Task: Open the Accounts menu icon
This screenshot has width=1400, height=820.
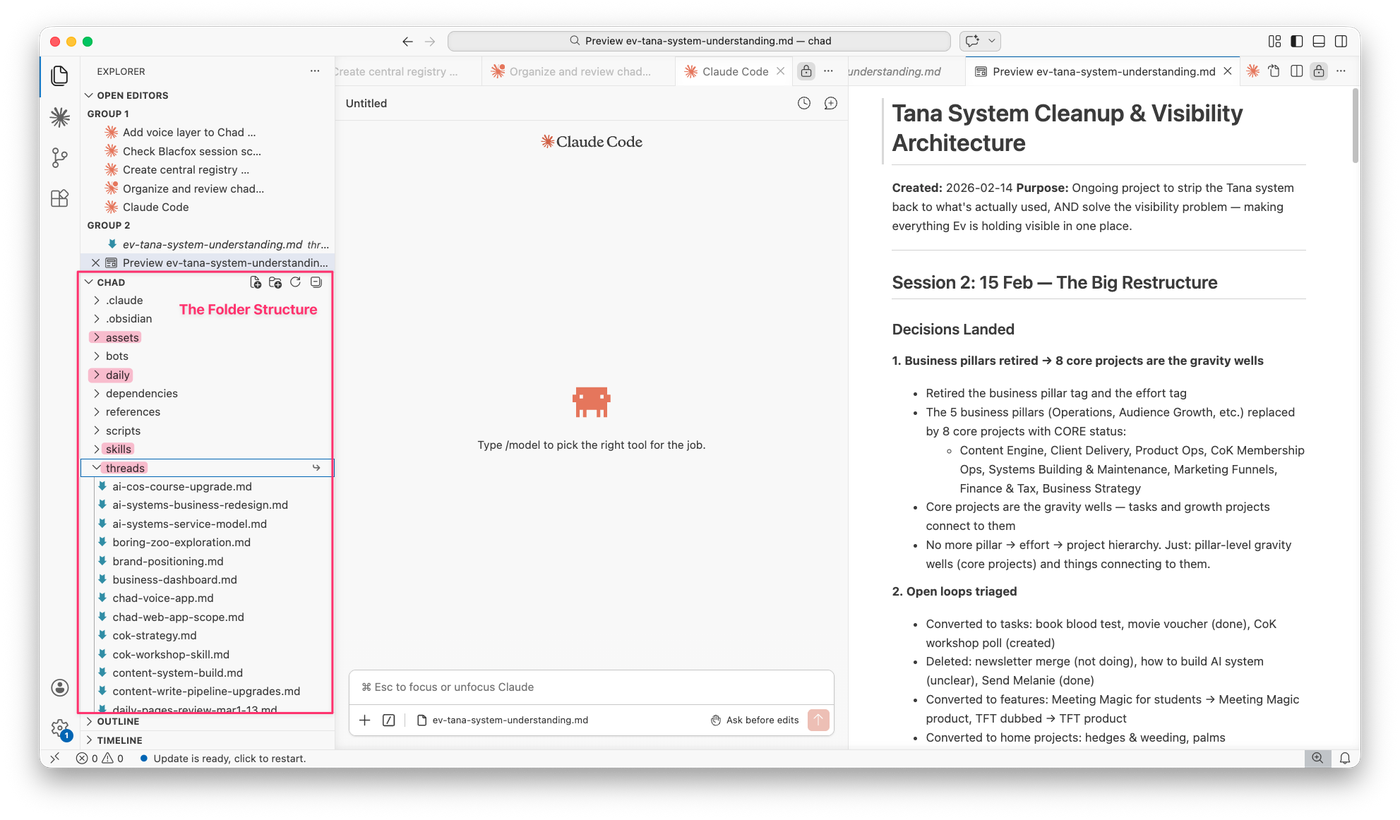Action: [x=60, y=687]
